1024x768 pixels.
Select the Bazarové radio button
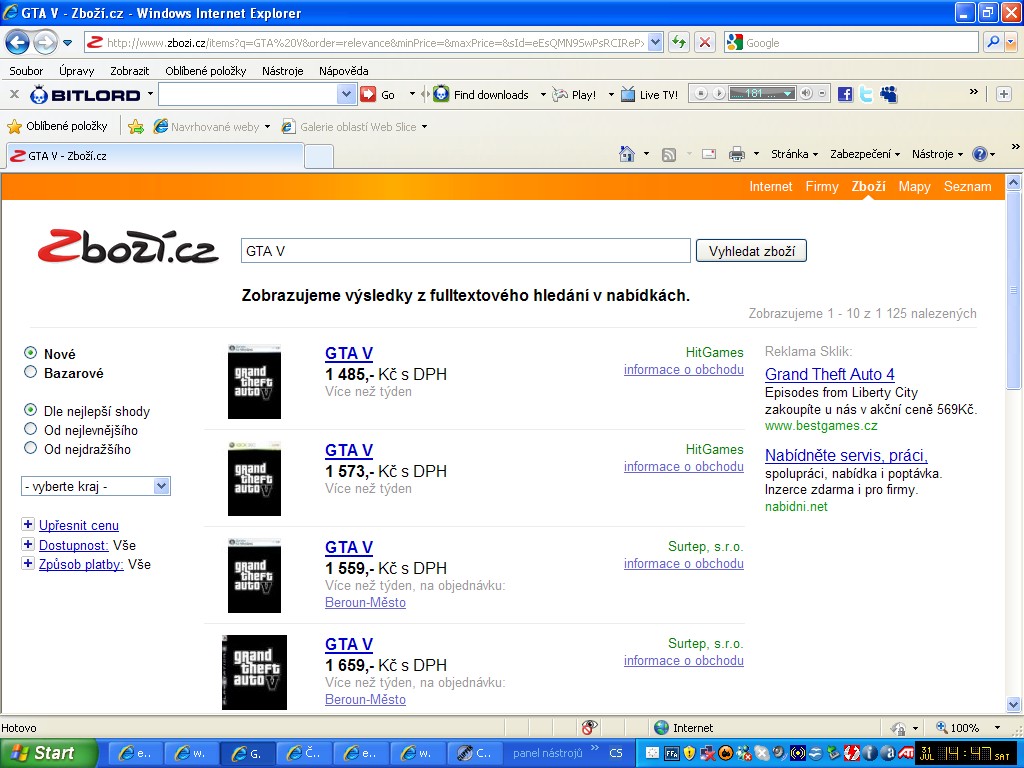point(31,373)
